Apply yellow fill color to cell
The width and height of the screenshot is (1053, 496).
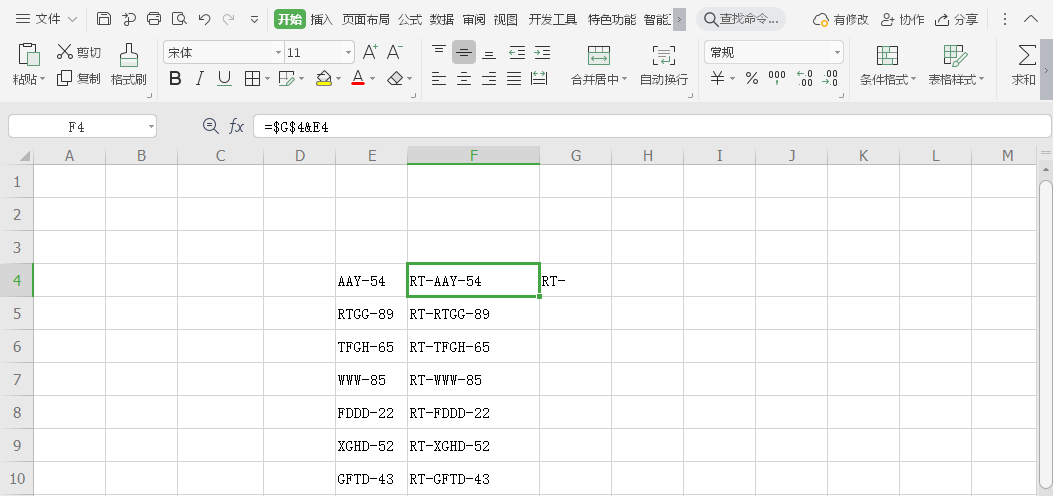pyautogui.click(x=324, y=79)
